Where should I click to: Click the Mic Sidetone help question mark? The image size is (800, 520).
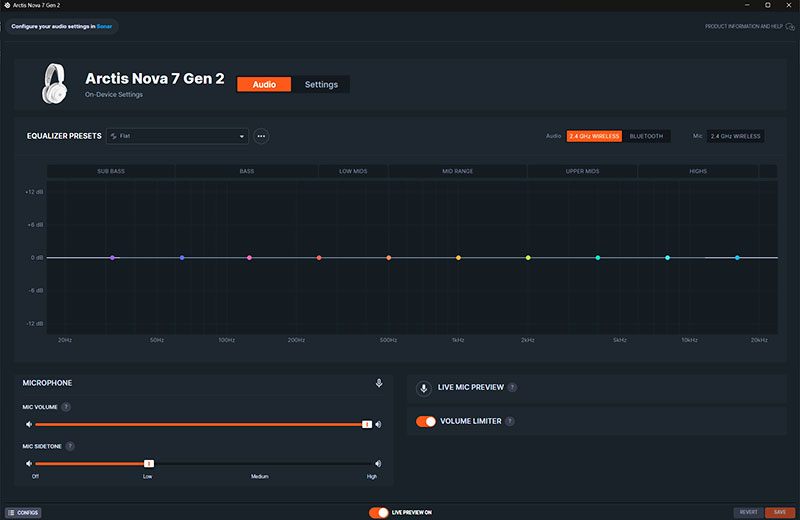tap(70, 446)
